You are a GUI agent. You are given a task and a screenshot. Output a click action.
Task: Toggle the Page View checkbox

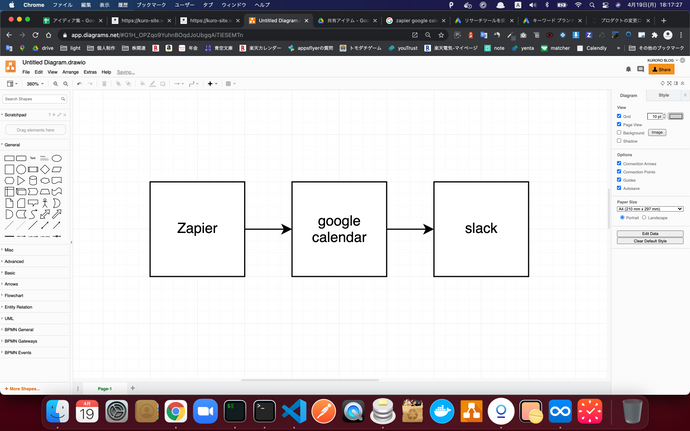619,125
